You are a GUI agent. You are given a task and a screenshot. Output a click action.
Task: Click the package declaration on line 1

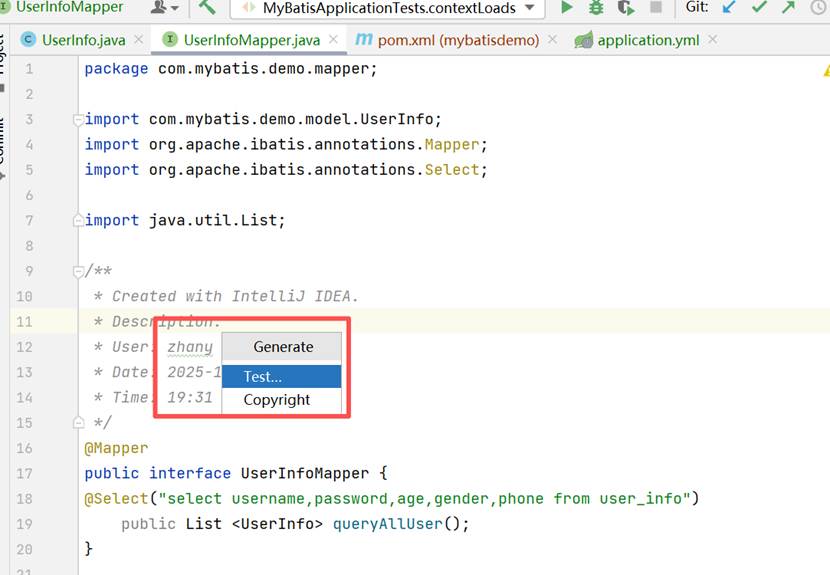coord(231,68)
